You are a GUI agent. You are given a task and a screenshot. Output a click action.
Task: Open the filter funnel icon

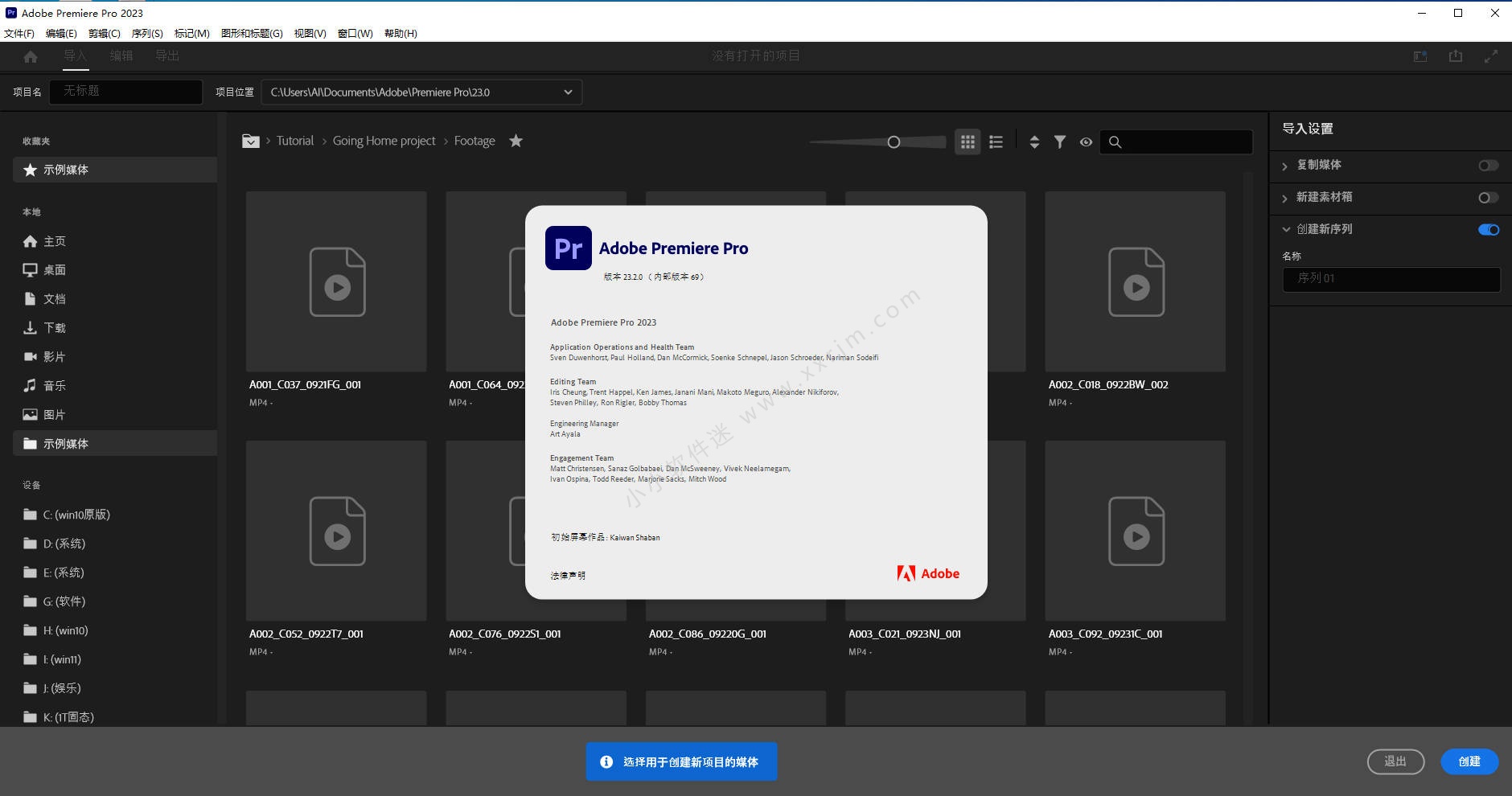1060,142
